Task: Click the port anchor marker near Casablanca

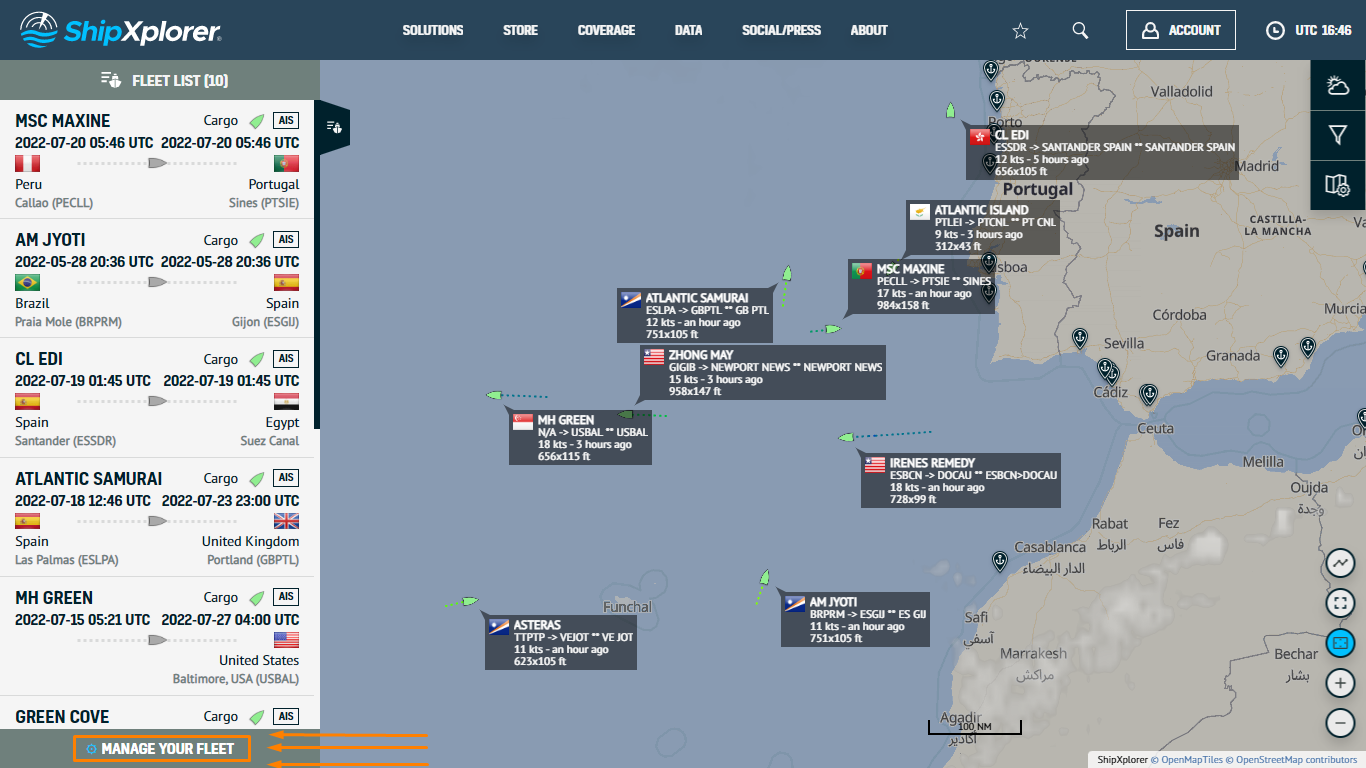Action: point(998,561)
